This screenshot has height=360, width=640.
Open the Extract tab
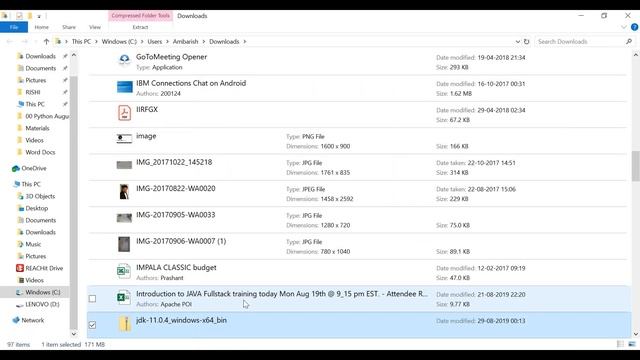click(x=140, y=27)
